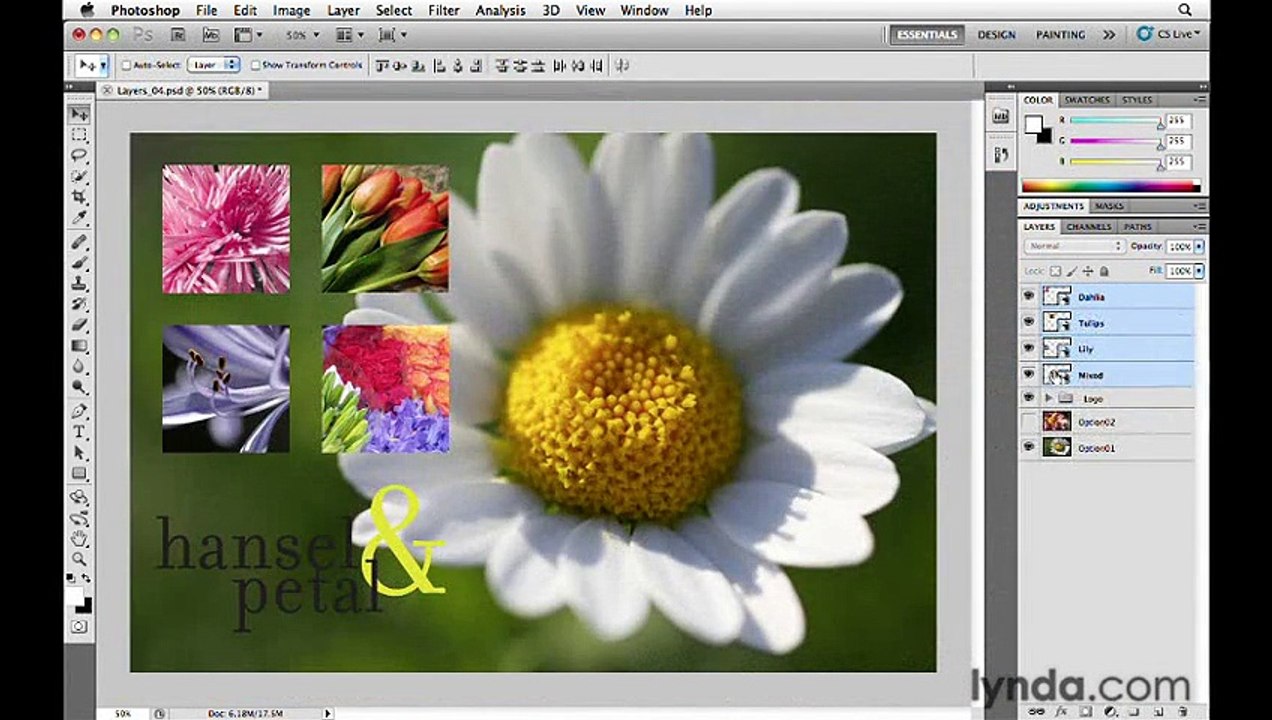Switch to the Channels tab
This screenshot has width=1272, height=720.
pos(1089,227)
